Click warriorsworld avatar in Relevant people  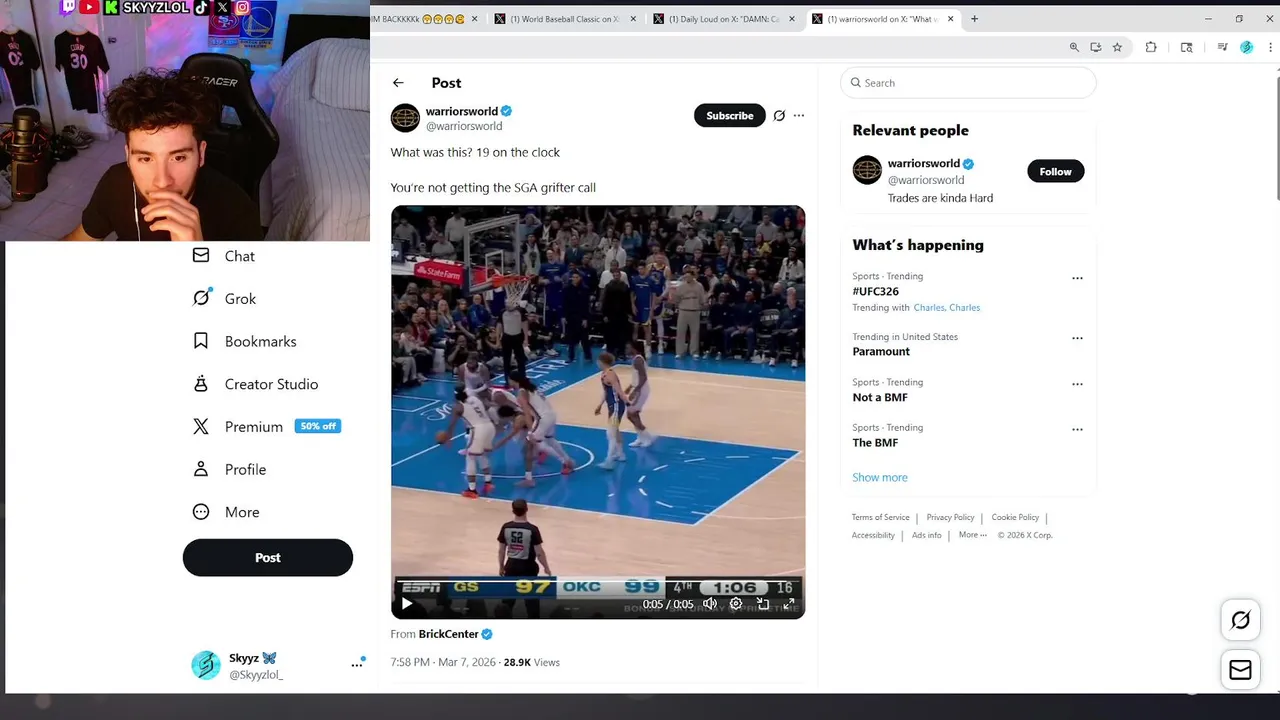pos(867,170)
